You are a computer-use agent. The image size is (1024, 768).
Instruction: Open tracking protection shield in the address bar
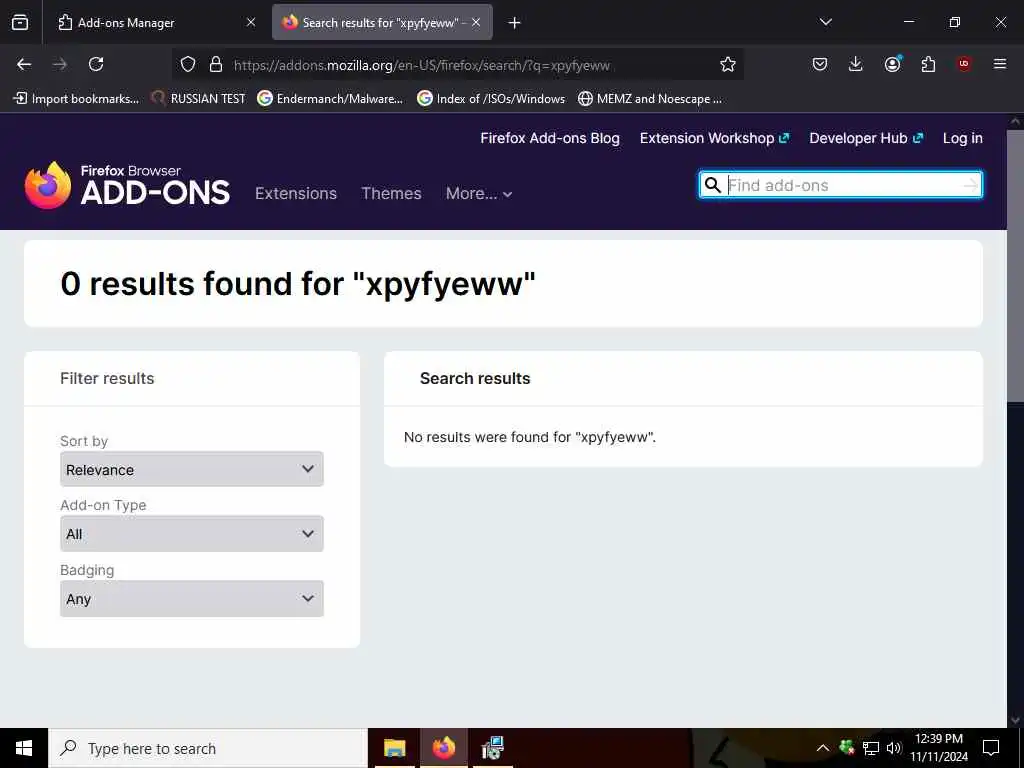click(x=188, y=64)
